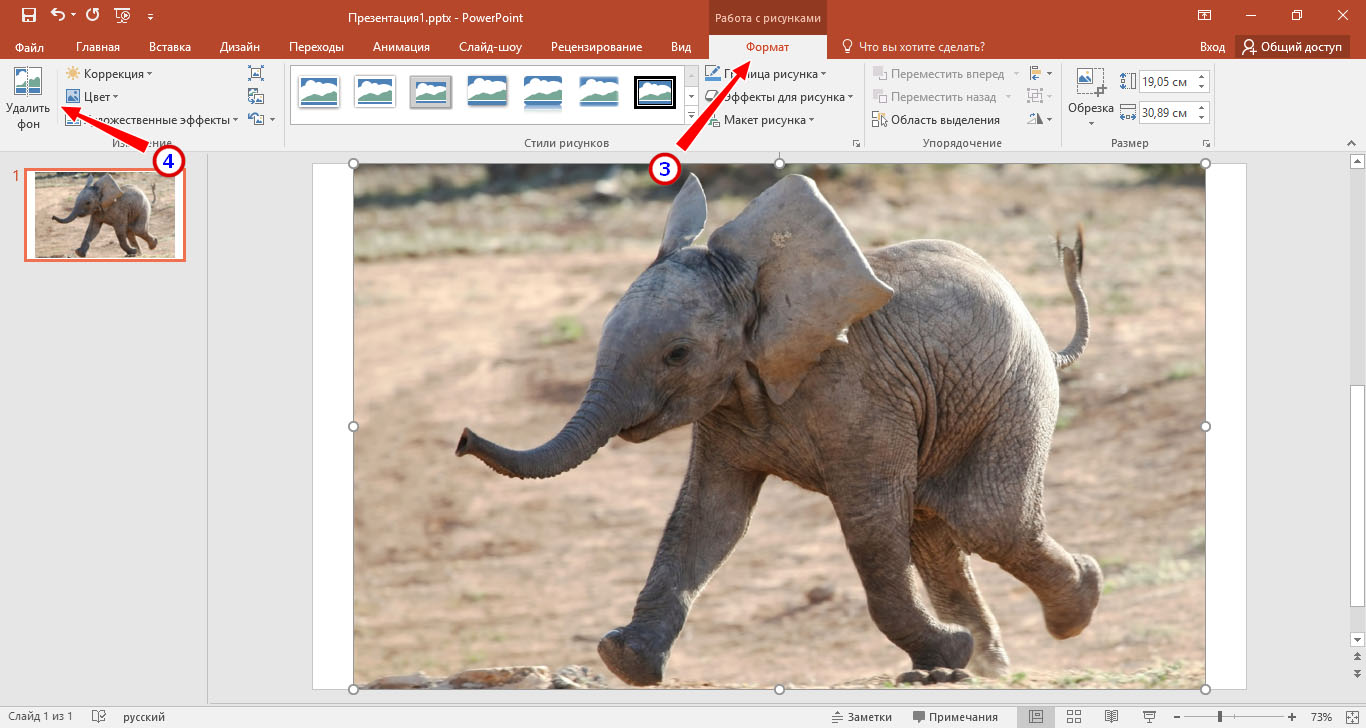Switch to the Переходы tab
Viewport: 1366px width, 728px height.
316,47
